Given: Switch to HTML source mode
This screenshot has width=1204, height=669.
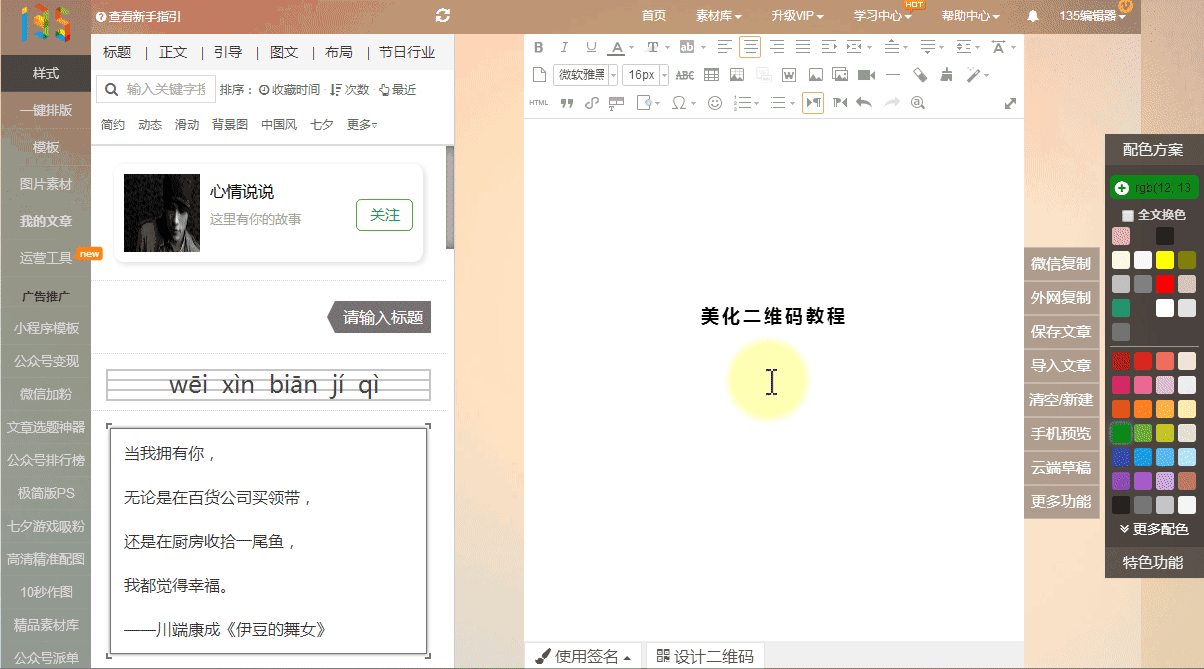Looking at the screenshot, I should pos(539,103).
